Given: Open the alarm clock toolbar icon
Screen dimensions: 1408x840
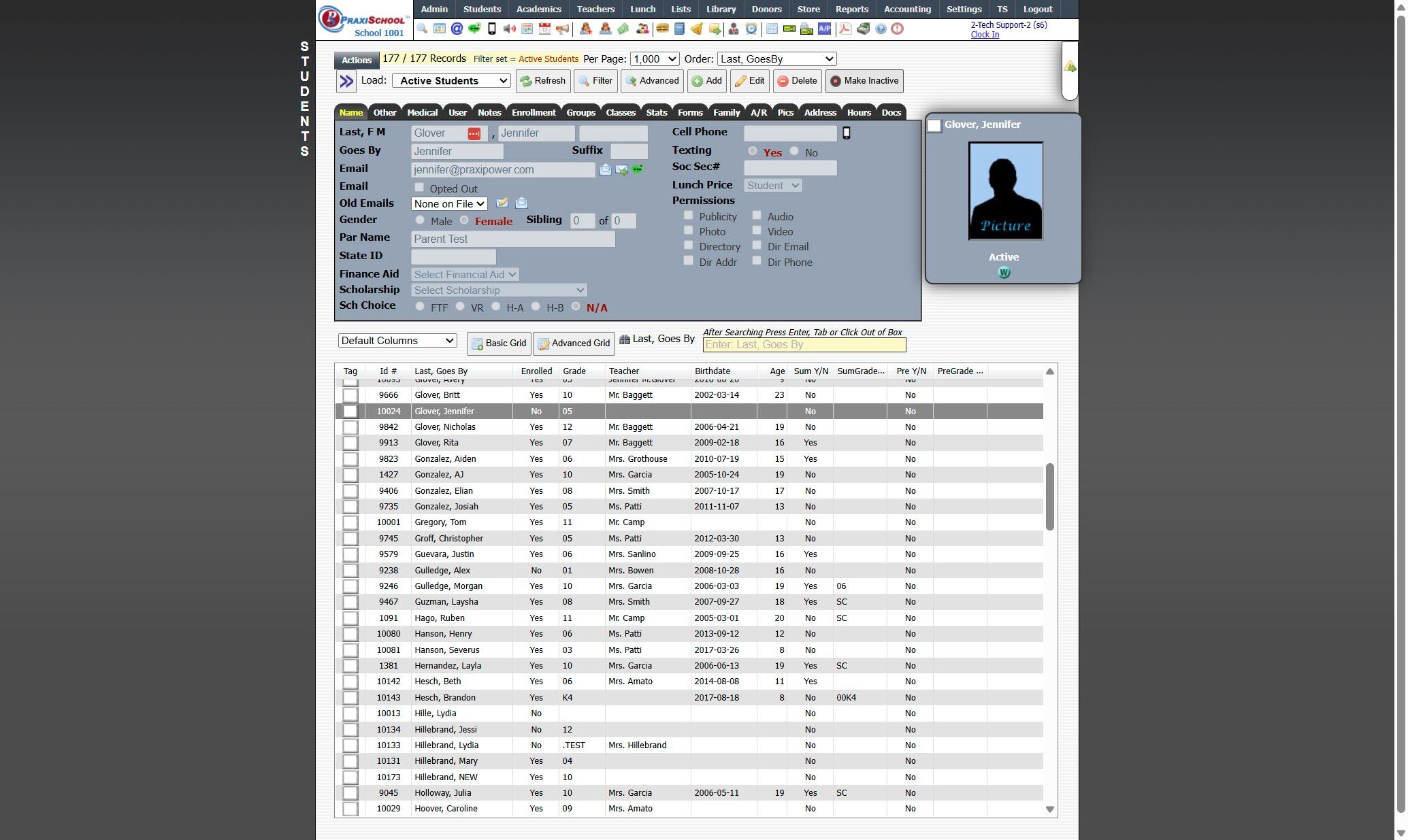Looking at the screenshot, I should click(x=751, y=29).
